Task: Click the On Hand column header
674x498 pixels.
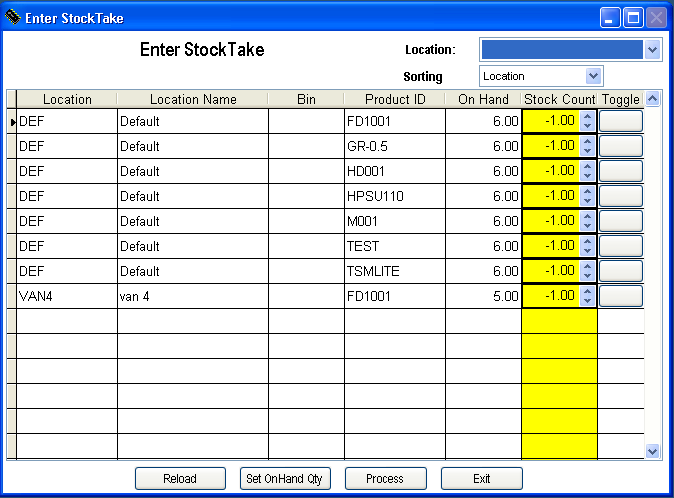Action: [x=483, y=99]
